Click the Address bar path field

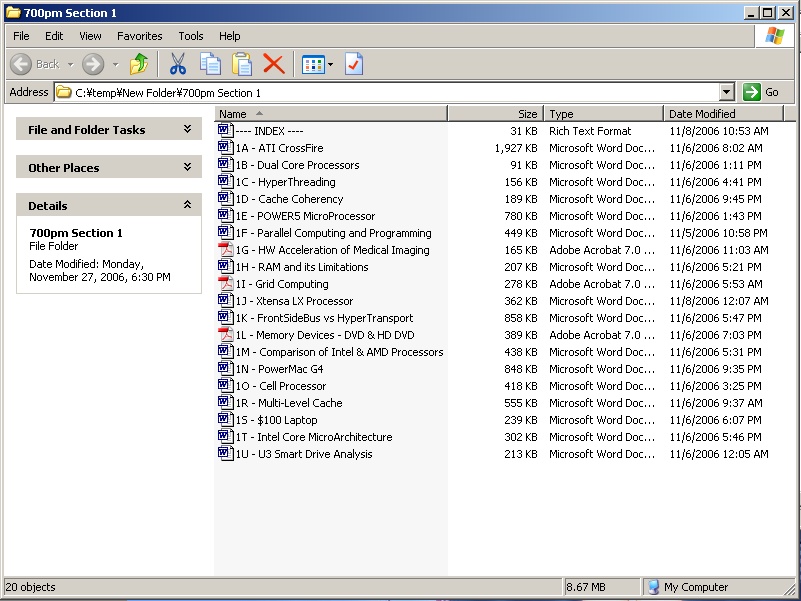pyautogui.click(x=386, y=93)
